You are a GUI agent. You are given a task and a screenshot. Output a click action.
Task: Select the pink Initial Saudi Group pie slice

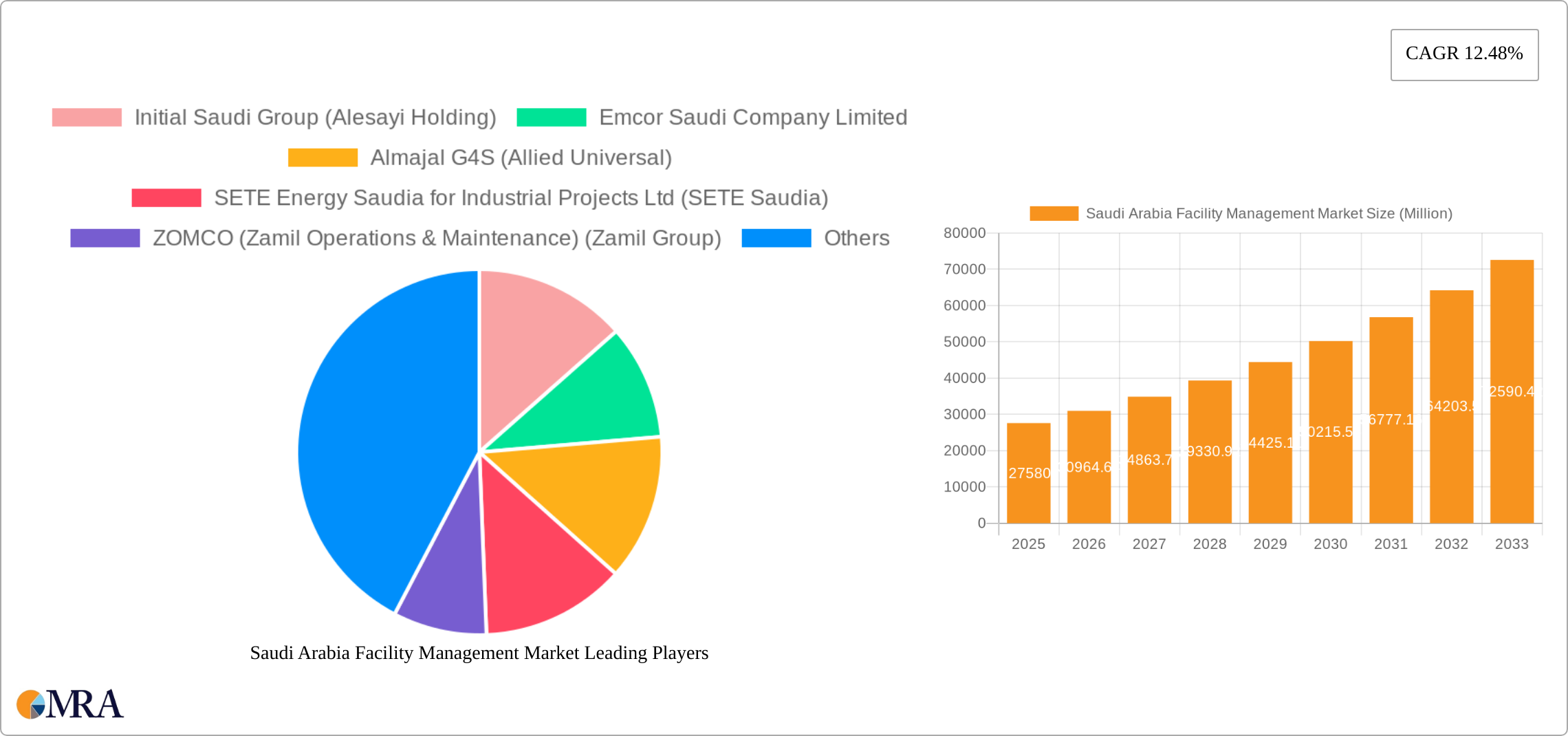pos(536,337)
